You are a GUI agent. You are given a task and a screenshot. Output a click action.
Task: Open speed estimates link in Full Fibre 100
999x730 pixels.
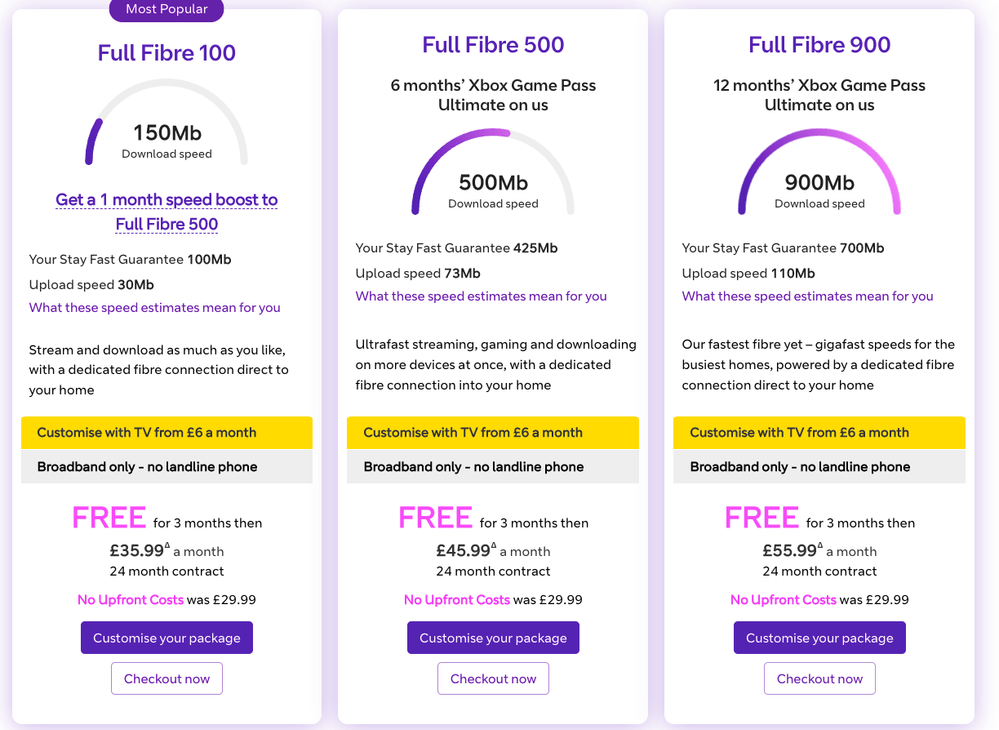click(x=155, y=308)
